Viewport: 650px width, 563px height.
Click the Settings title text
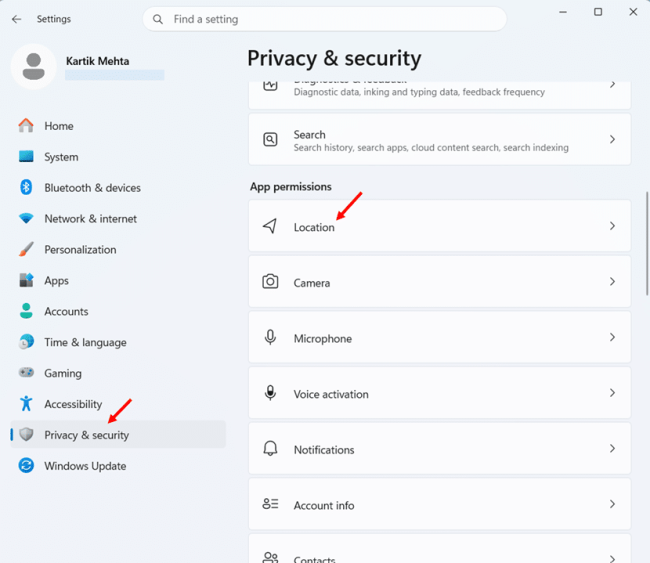(53, 19)
